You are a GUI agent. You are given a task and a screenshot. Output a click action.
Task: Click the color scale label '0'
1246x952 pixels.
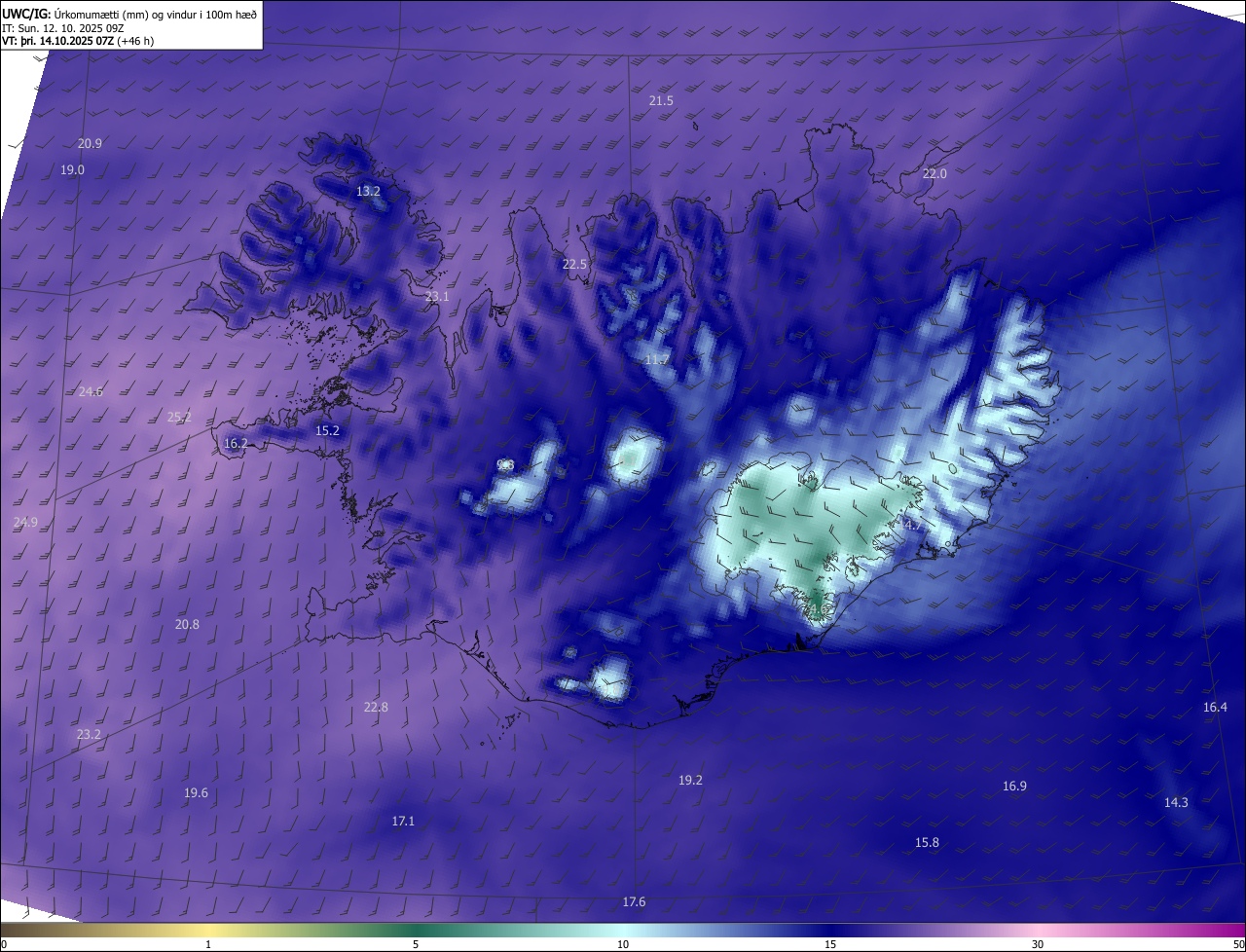[x=4, y=945]
